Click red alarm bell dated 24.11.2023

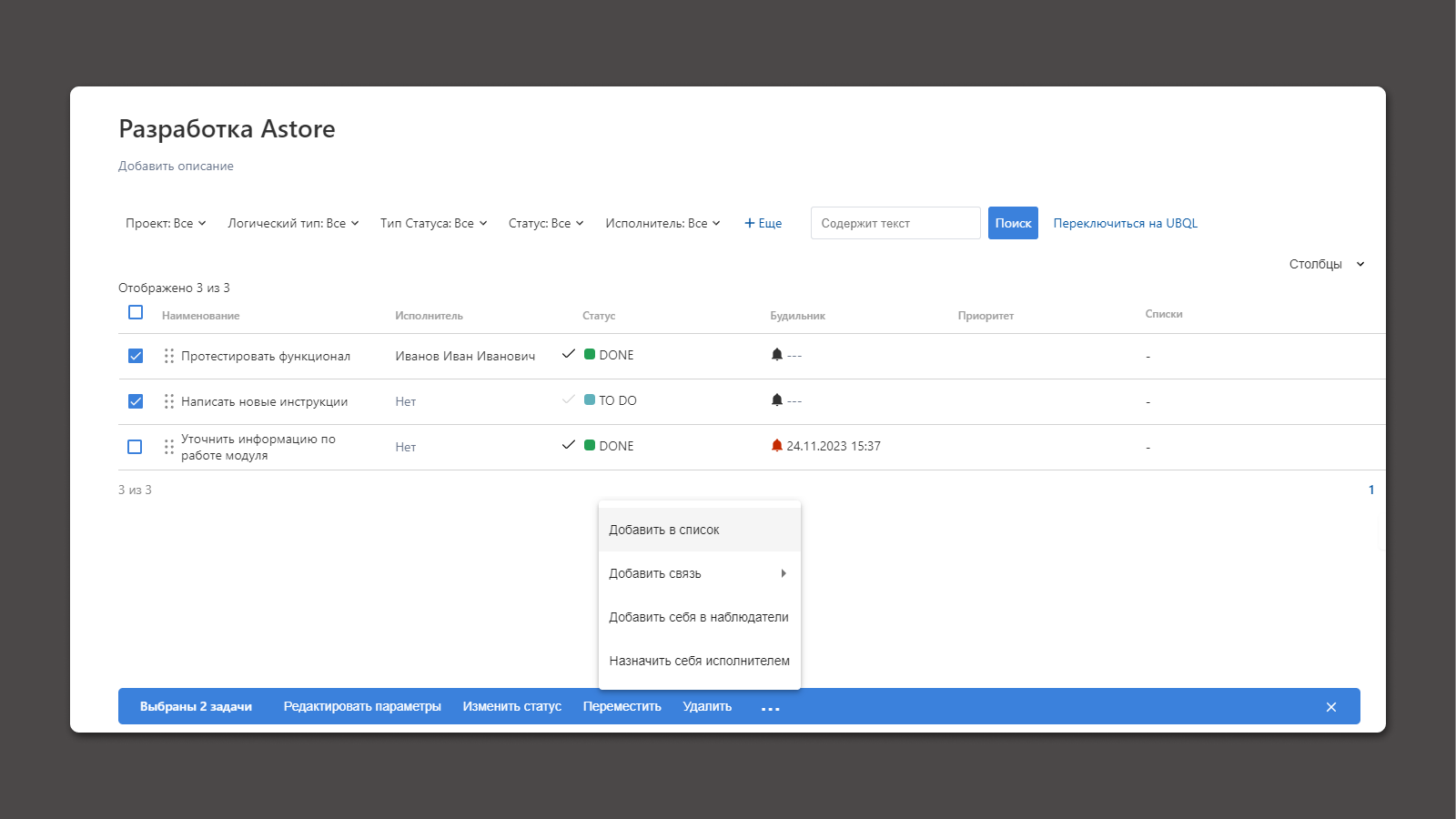[777, 445]
